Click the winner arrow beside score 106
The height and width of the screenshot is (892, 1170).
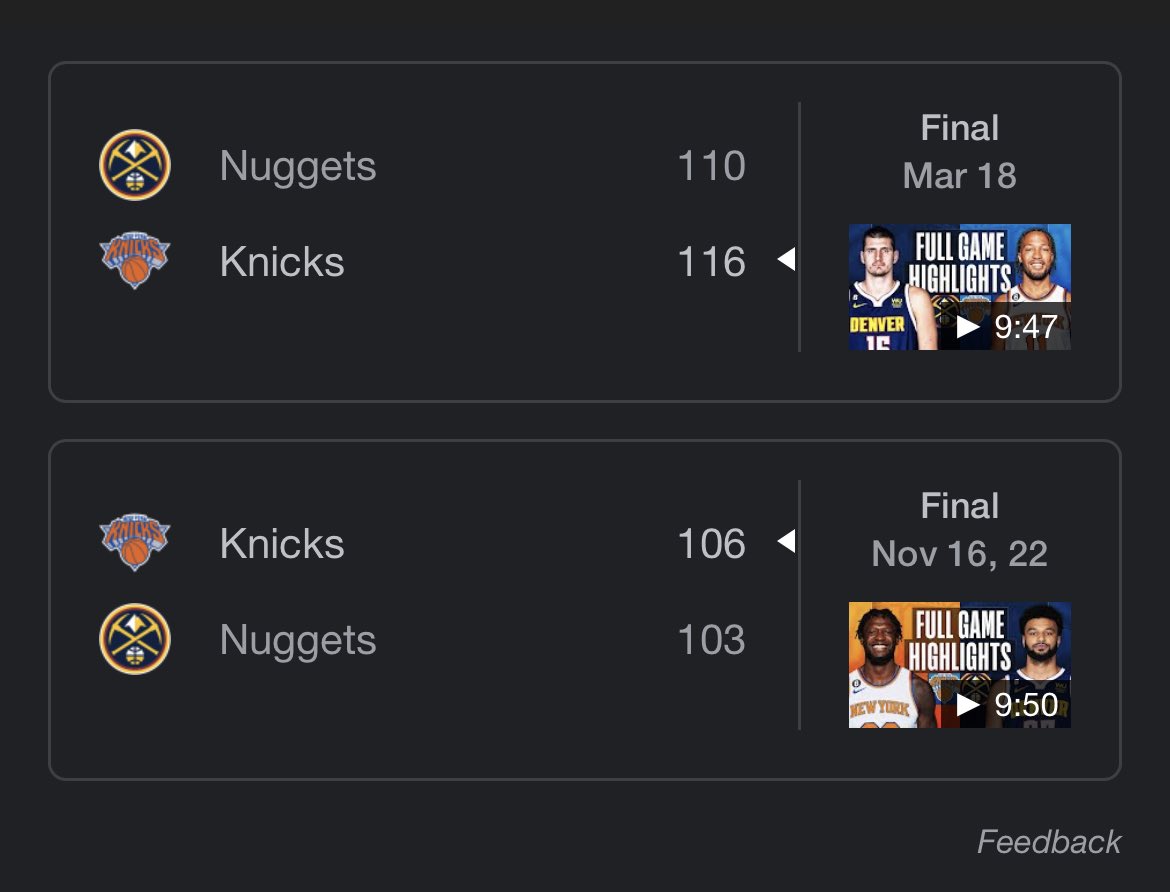[786, 543]
